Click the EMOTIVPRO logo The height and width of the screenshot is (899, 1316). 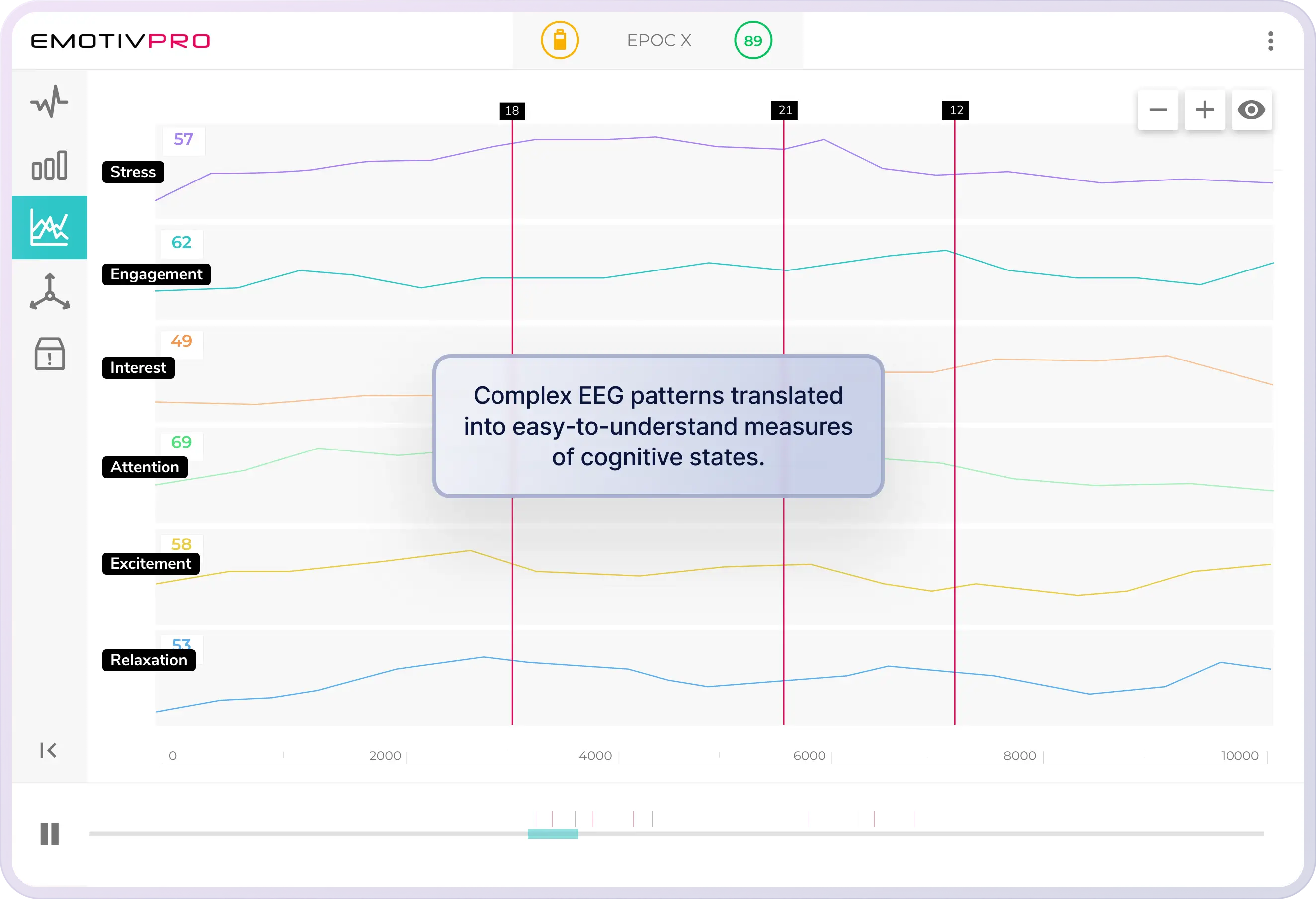[121, 41]
